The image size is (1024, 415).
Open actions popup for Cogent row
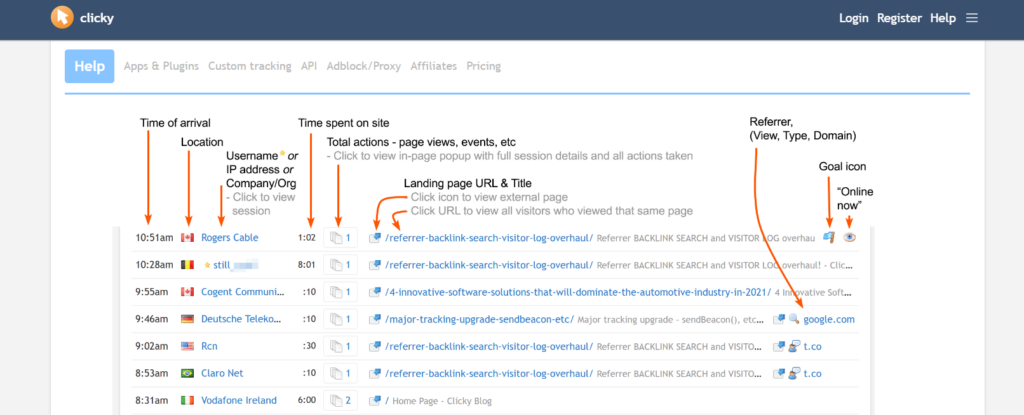point(340,292)
